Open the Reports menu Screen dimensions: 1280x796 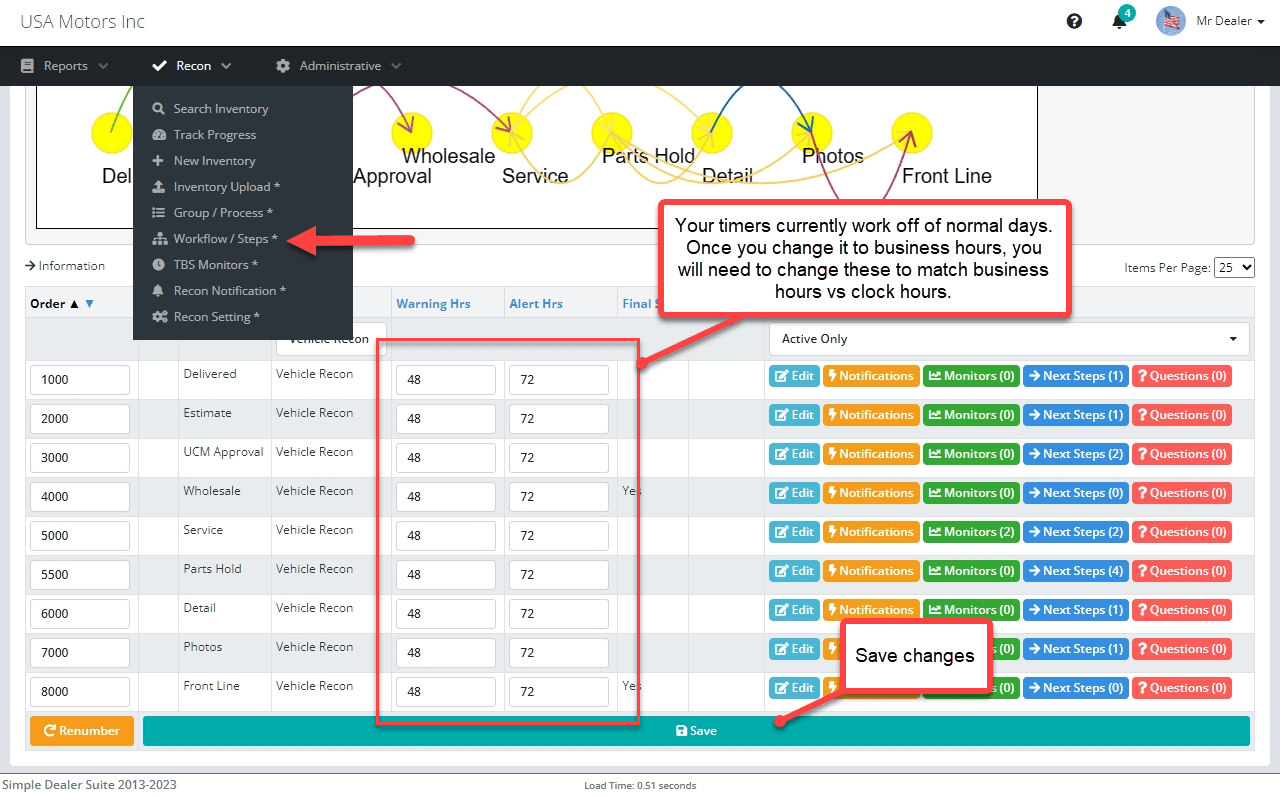pyautogui.click(x=65, y=66)
